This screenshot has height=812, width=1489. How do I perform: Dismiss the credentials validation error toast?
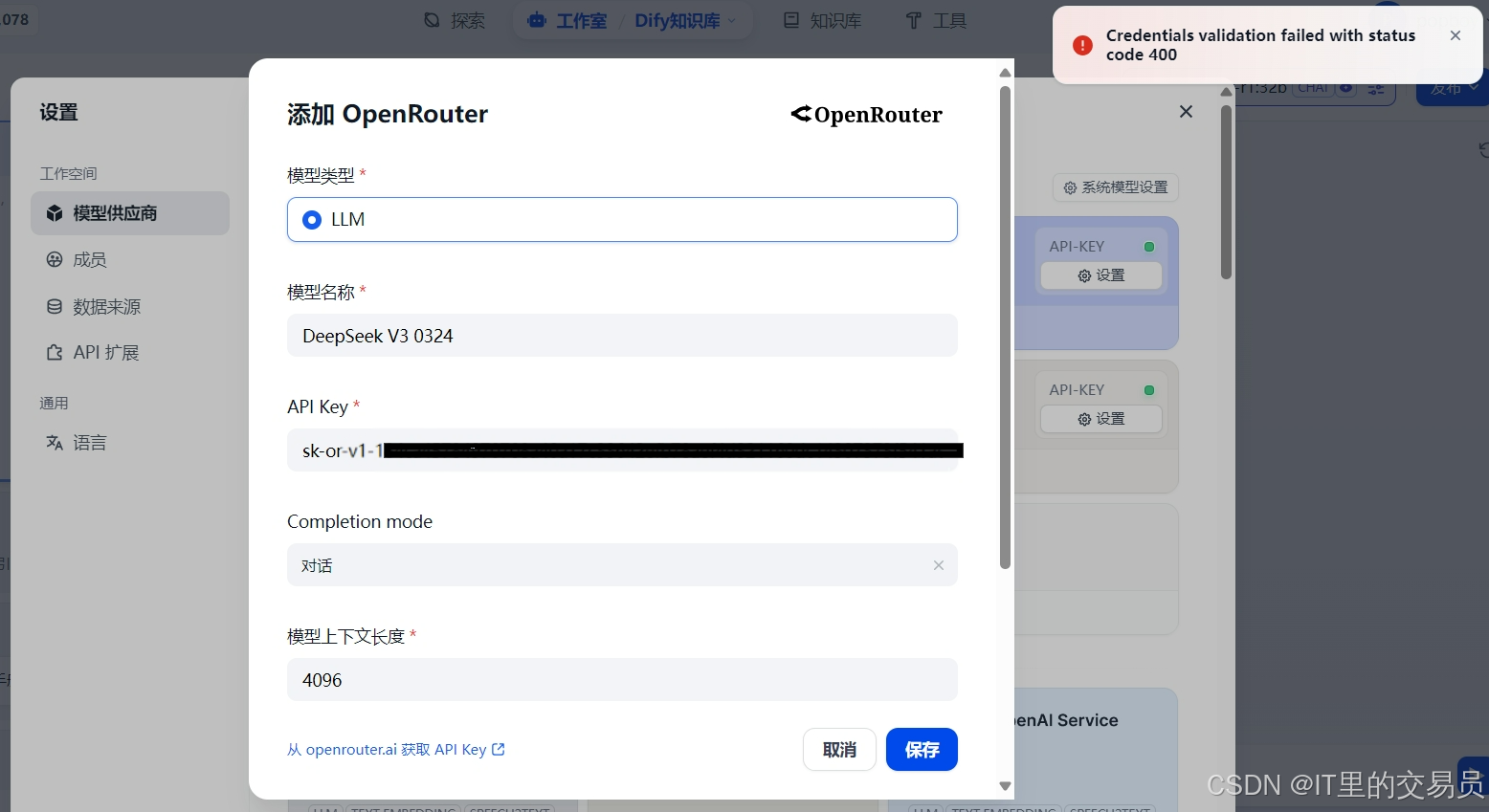click(1456, 35)
